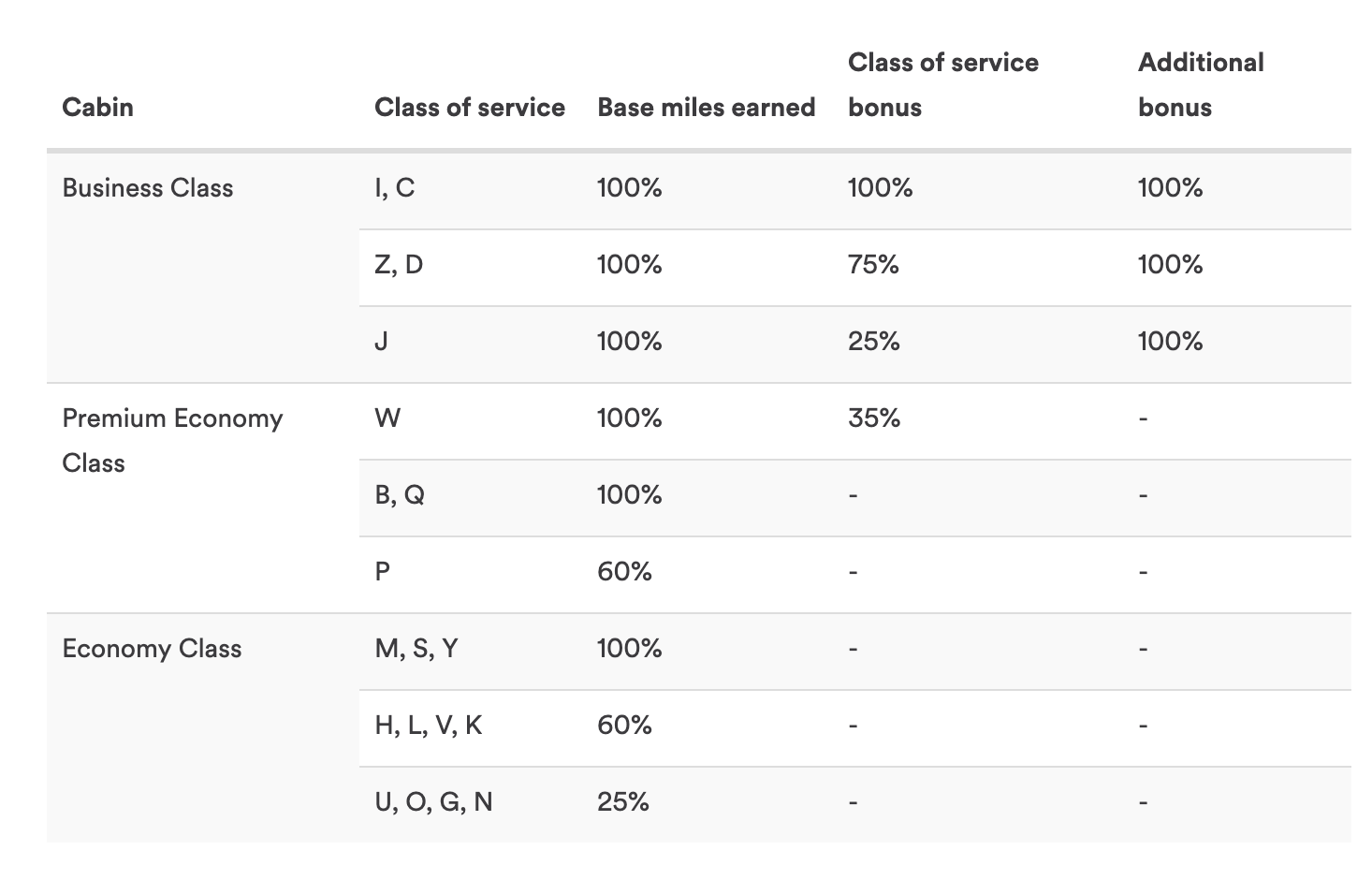
Task: Select the Premium Economy Class cabin cell
Action: click(172, 440)
